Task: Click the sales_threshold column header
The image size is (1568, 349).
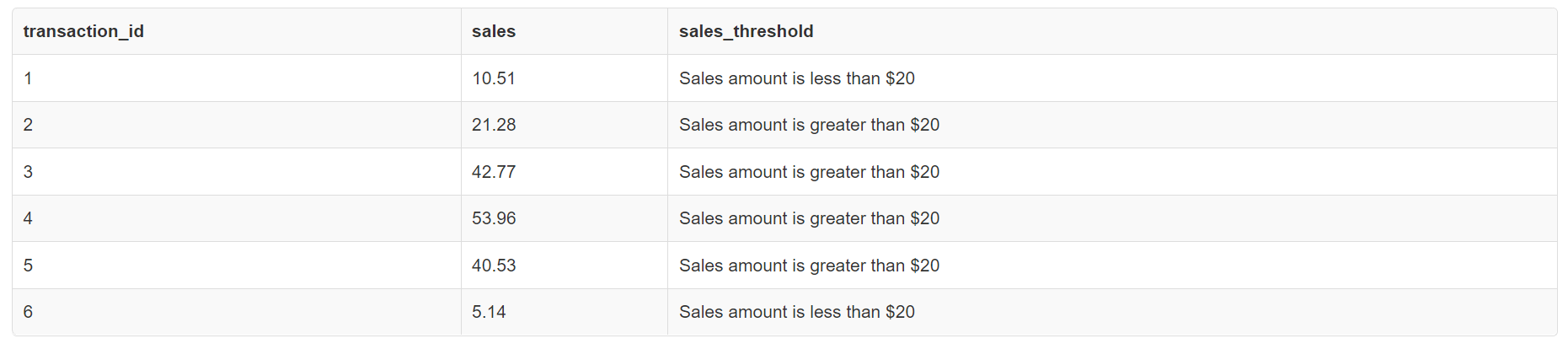Action: 746,31
